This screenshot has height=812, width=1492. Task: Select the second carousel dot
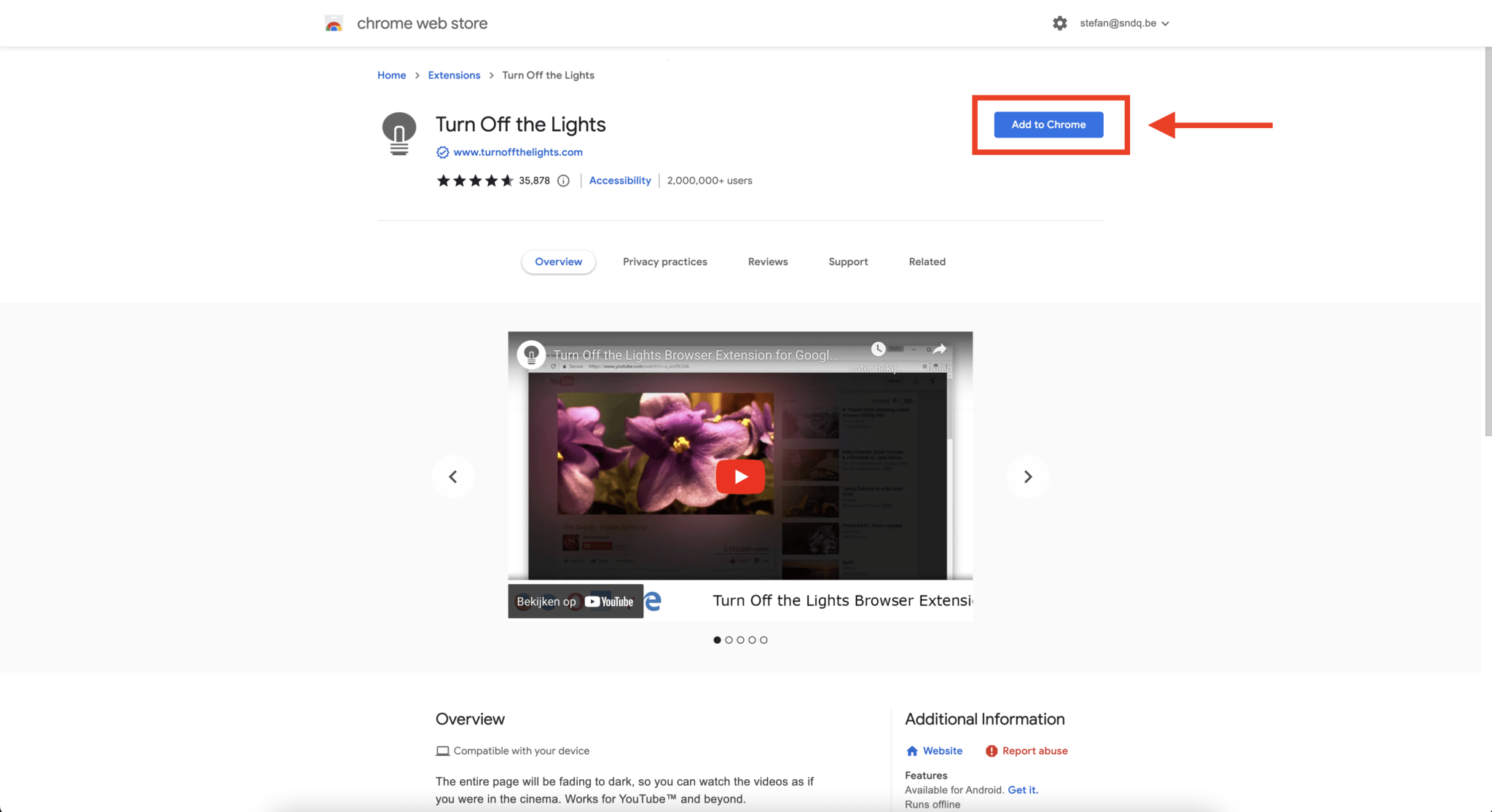tap(729, 640)
